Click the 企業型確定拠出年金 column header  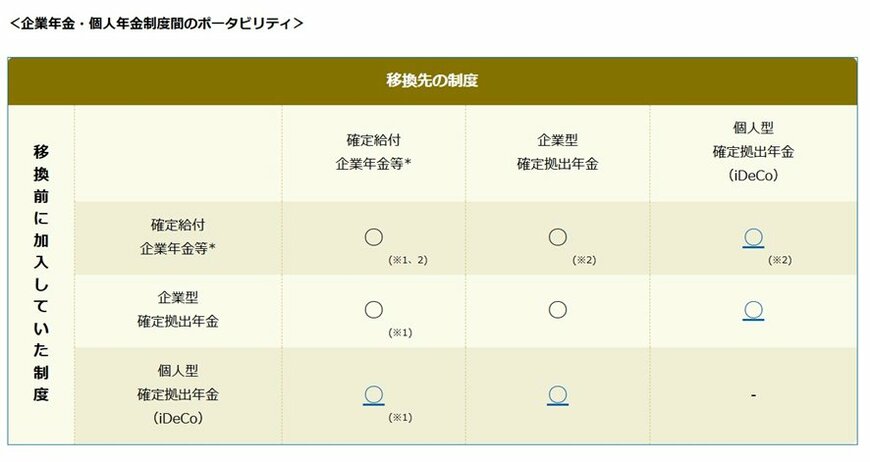pos(557,152)
